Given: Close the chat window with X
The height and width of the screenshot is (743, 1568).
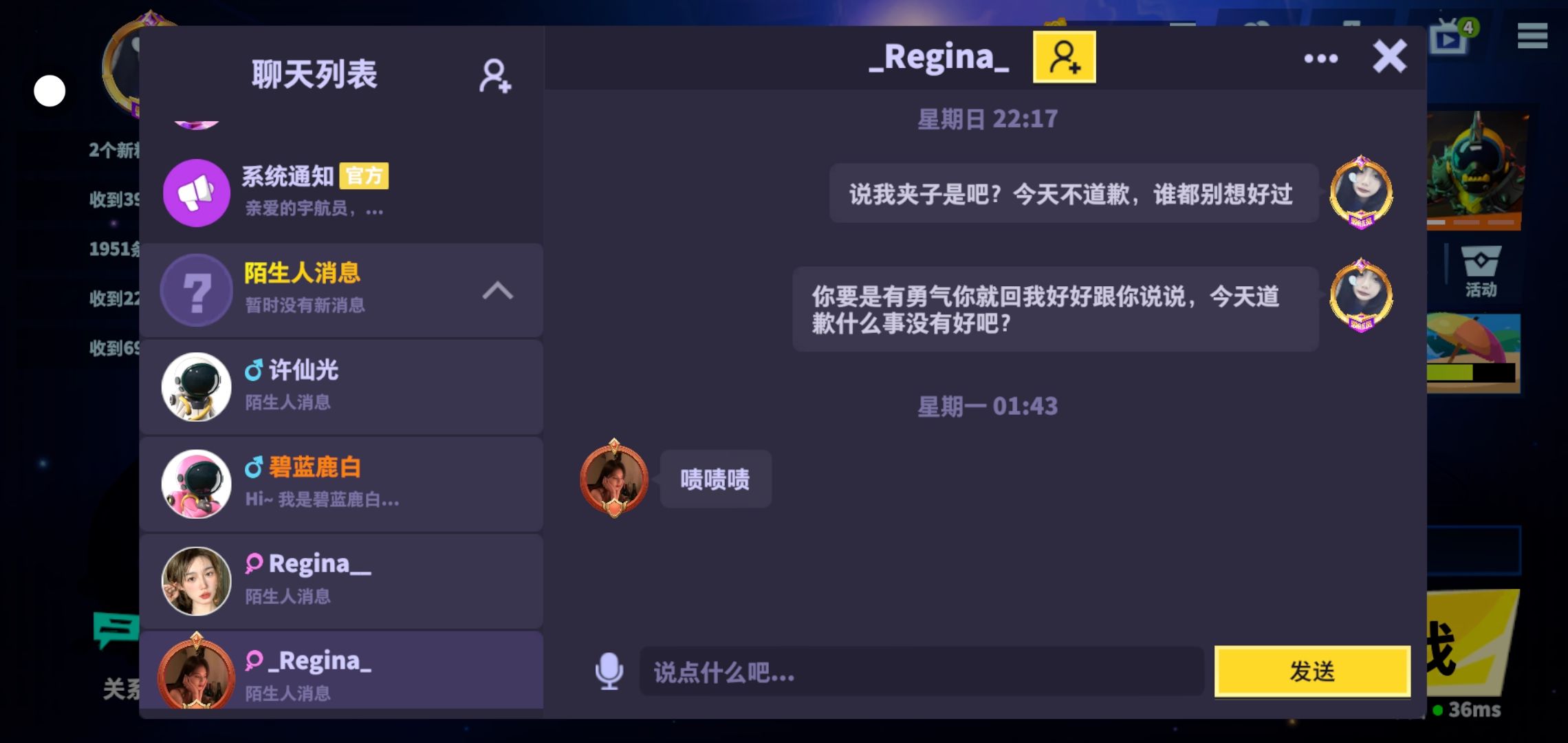Looking at the screenshot, I should 1389,56.
